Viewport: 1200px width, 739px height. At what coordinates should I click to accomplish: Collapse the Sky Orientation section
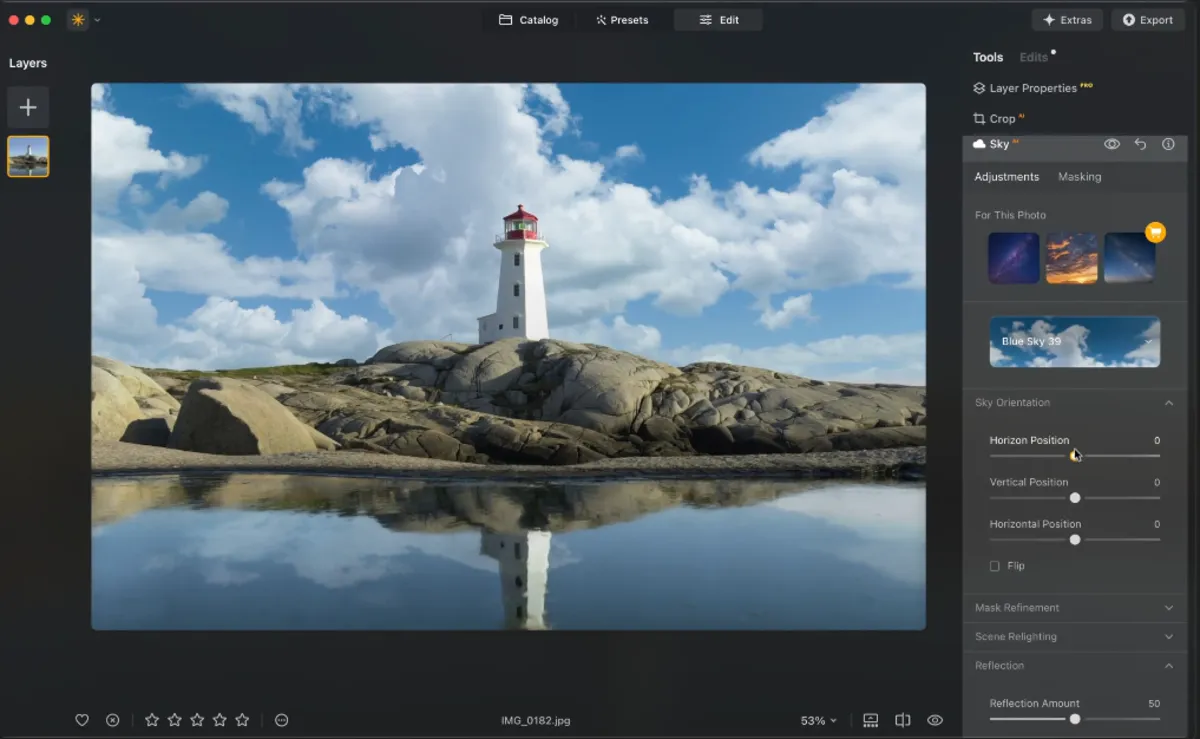1169,402
